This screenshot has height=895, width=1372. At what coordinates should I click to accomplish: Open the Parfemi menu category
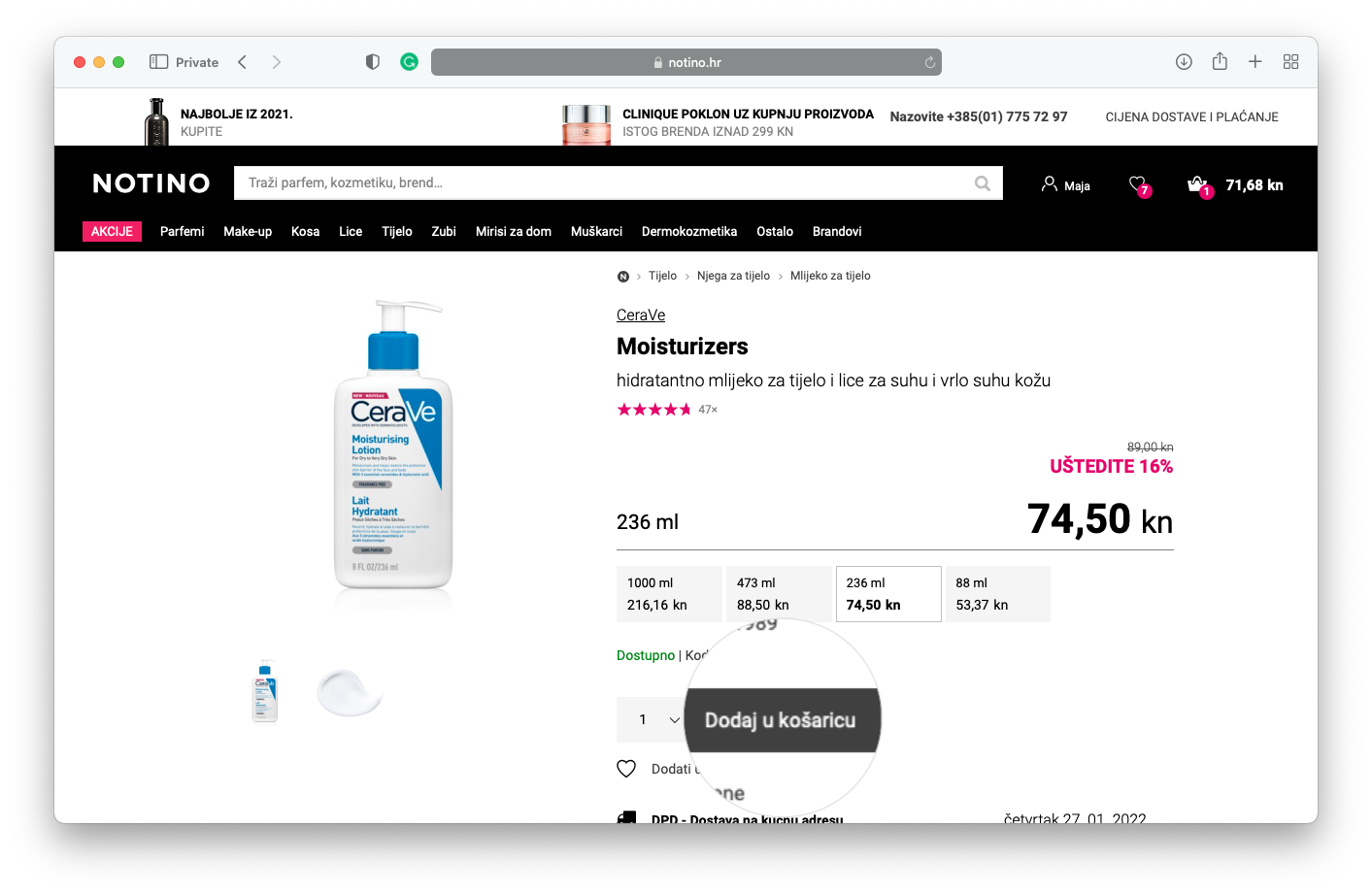pos(182,232)
